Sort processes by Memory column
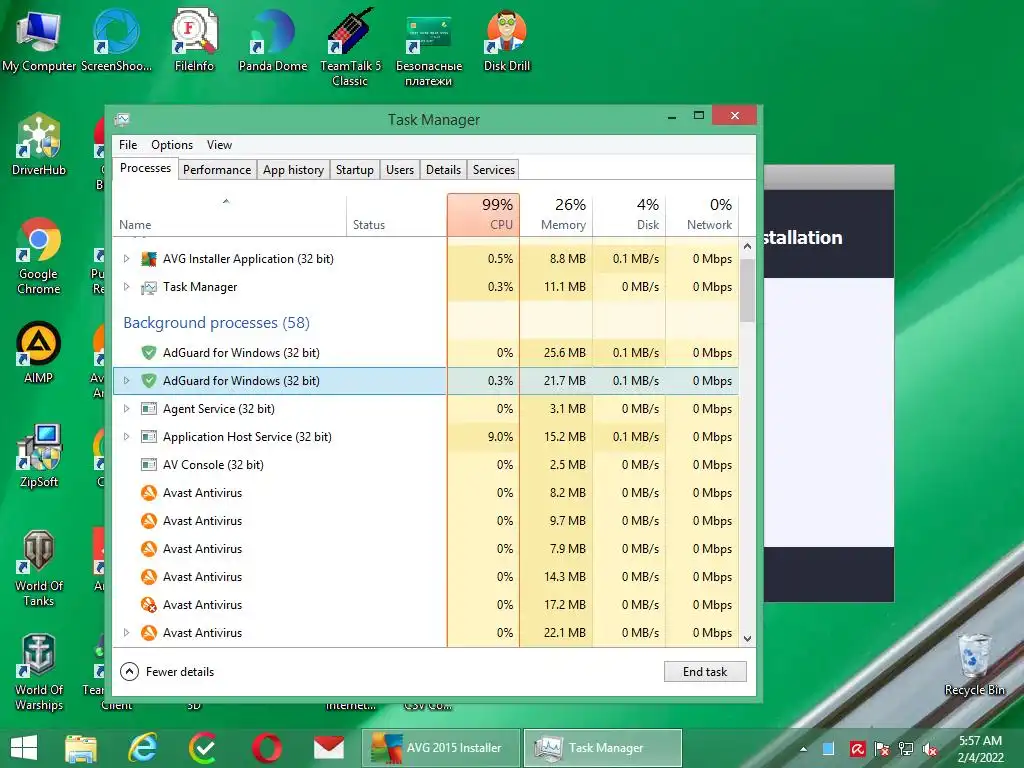 tap(556, 215)
